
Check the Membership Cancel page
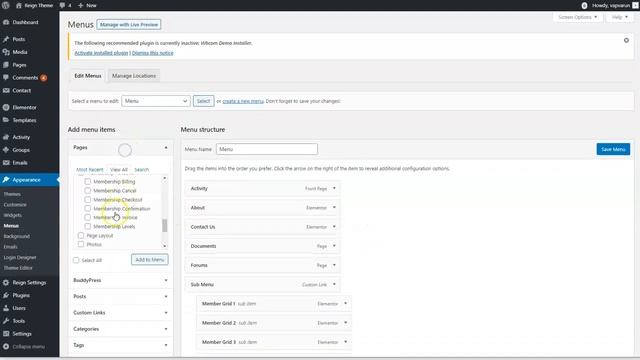[x=87, y=190]
